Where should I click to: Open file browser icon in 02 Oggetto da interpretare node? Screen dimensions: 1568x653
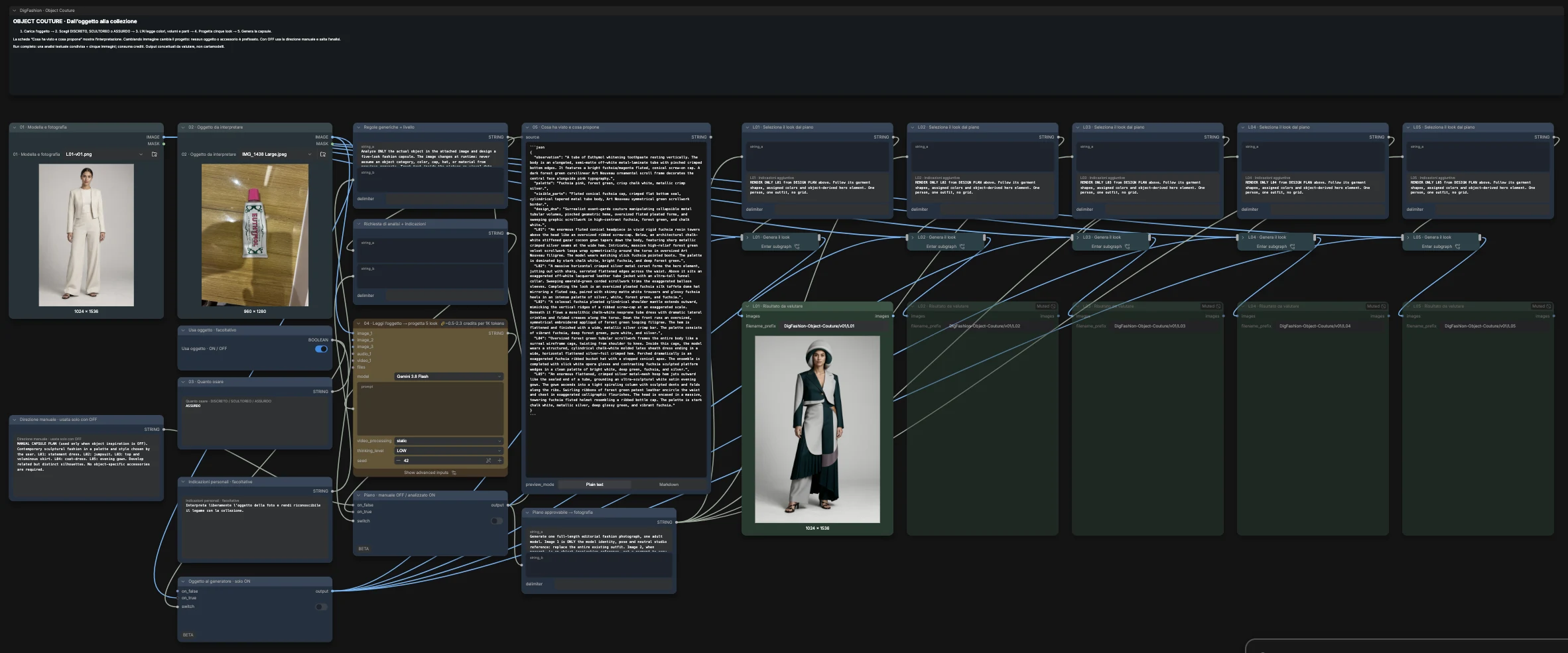(323, 154)
